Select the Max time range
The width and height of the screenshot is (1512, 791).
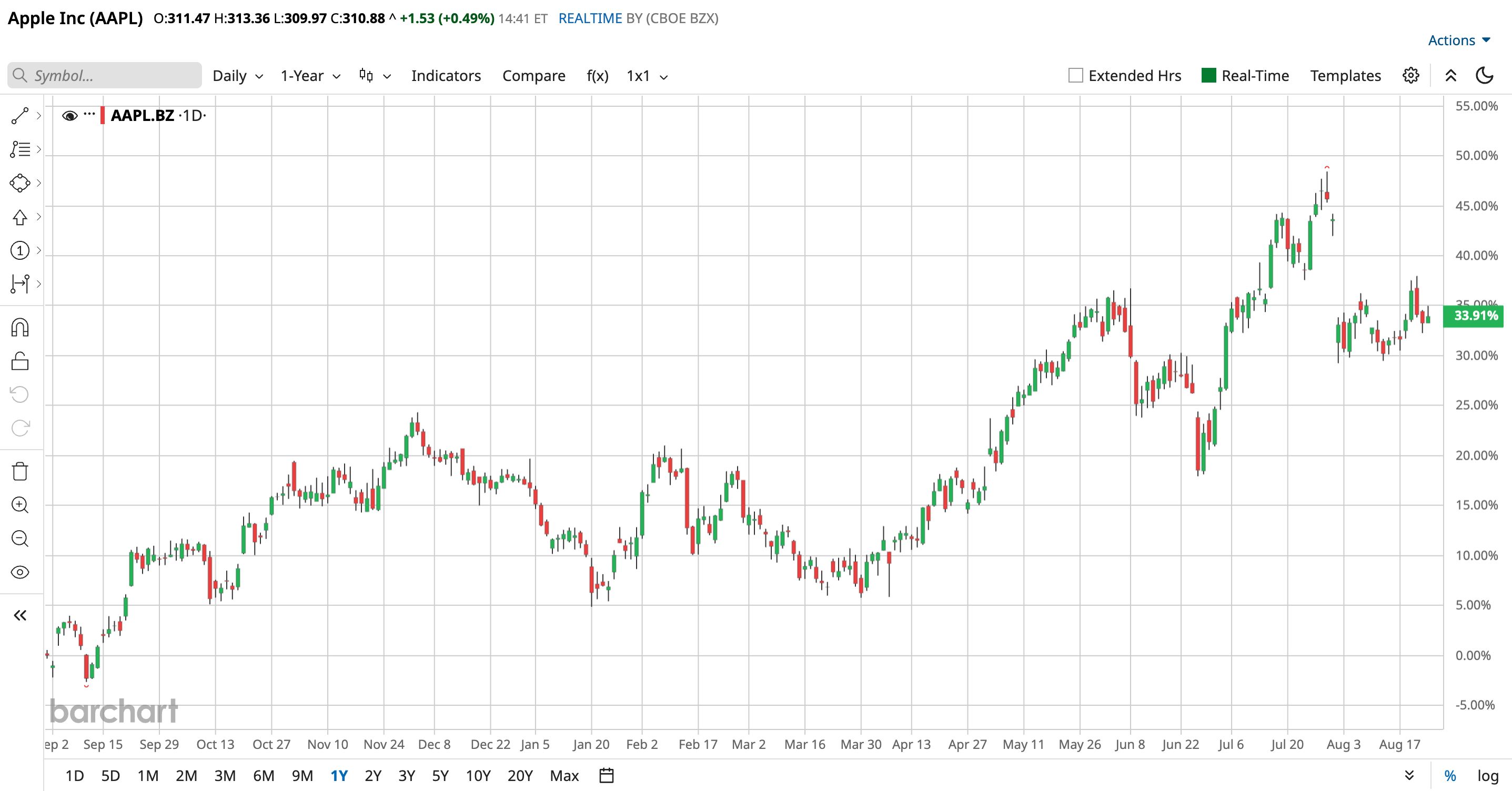point(564,776)
